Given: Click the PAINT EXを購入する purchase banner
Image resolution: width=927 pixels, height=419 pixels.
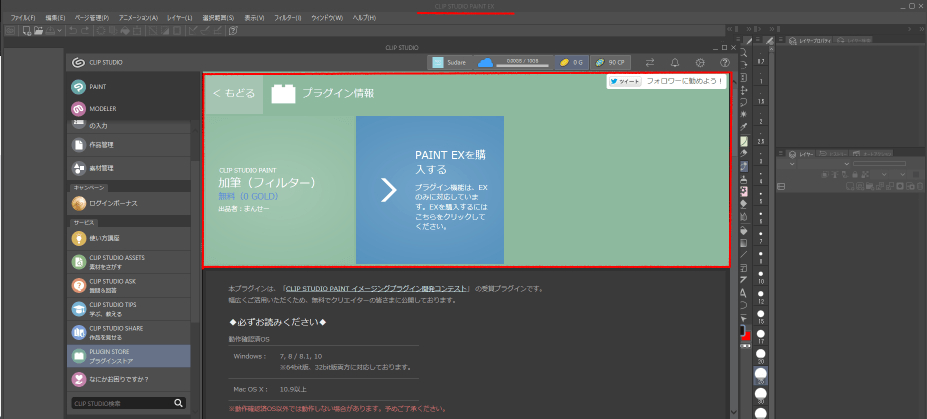Looking at the screenshot, I should coord(430,190).
